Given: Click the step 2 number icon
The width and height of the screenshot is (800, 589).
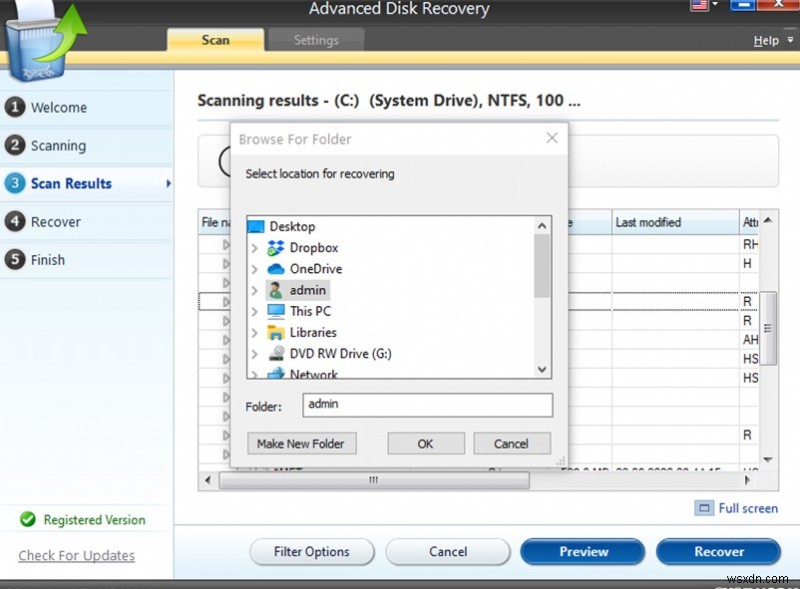Looking at the screenshot, I should coord(15,145).
